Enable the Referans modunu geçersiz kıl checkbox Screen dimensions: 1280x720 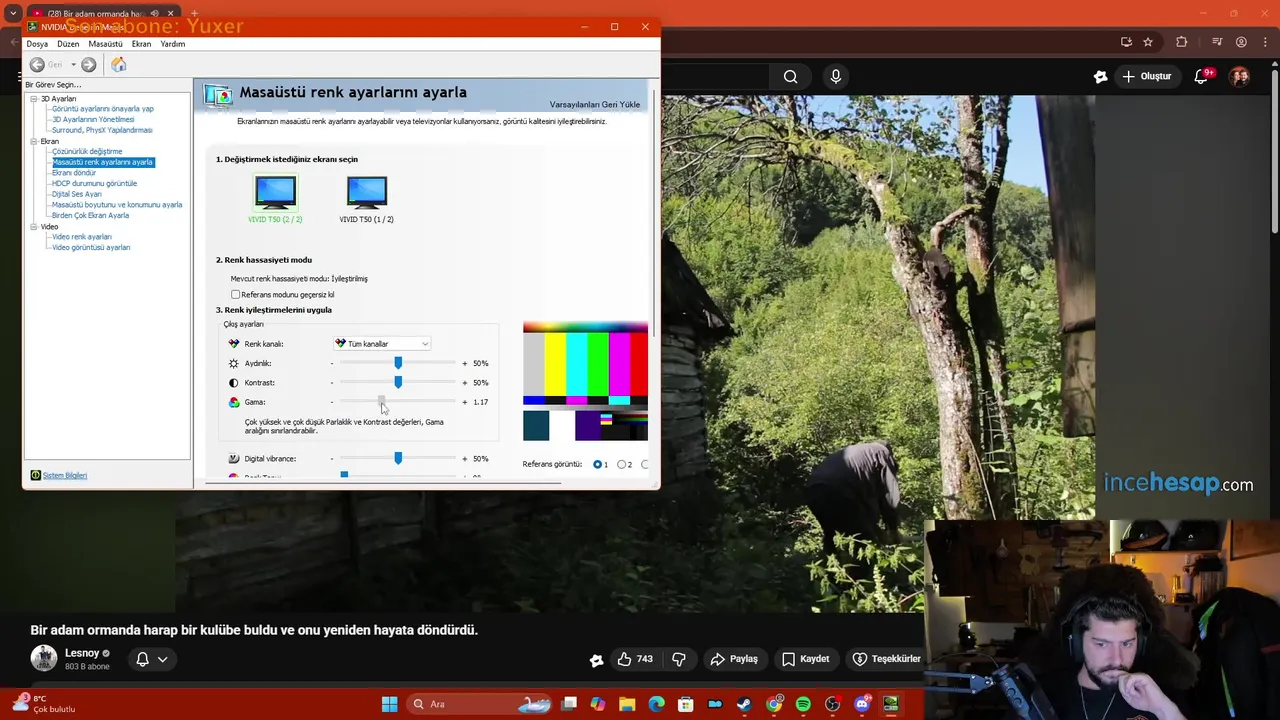236,295
